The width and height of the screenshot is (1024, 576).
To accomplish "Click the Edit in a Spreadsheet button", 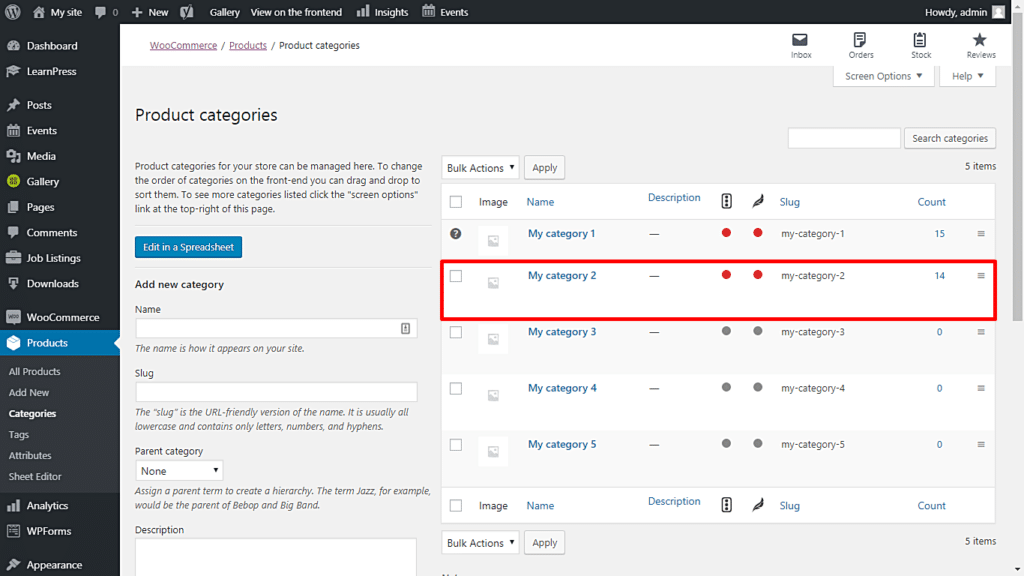I will (x=188, y=247).
